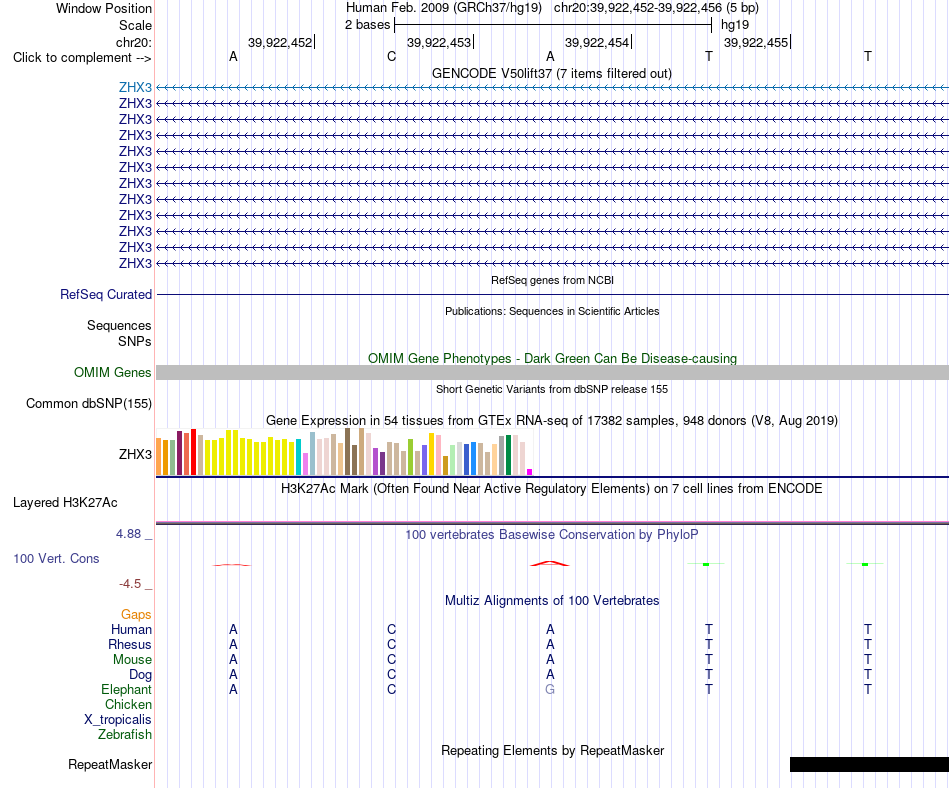The height and width of the screenshot is (788, 950).
Task: Click the 'Click to complement -->' label
Action: tap(82, 58)
